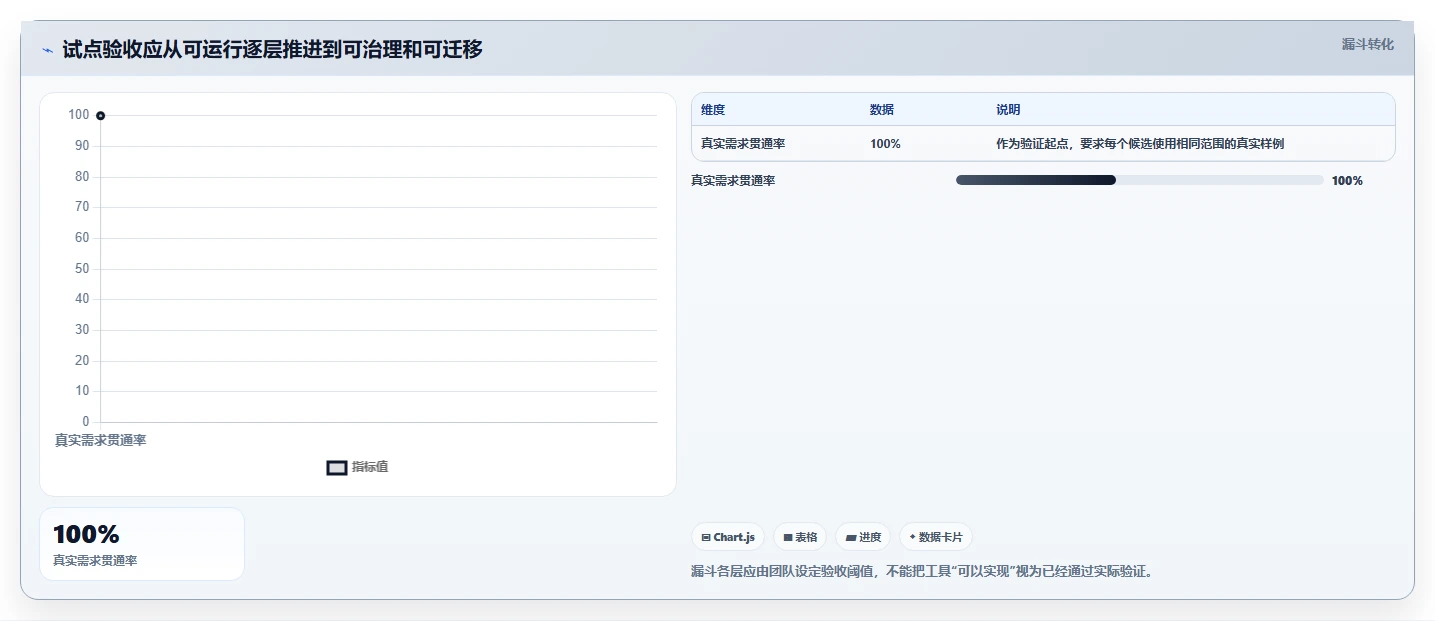Click the lightning icon beside the title
Image resolution: width=1435 pixels, height=621 pixels.
[47, 50]
